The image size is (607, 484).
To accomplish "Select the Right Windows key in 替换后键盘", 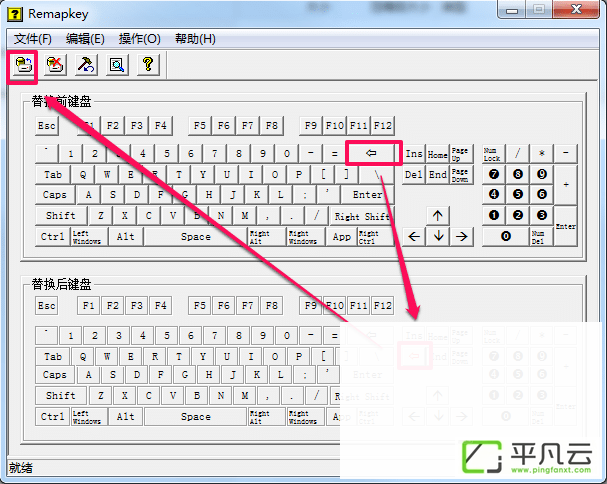I will coord(305,417).
